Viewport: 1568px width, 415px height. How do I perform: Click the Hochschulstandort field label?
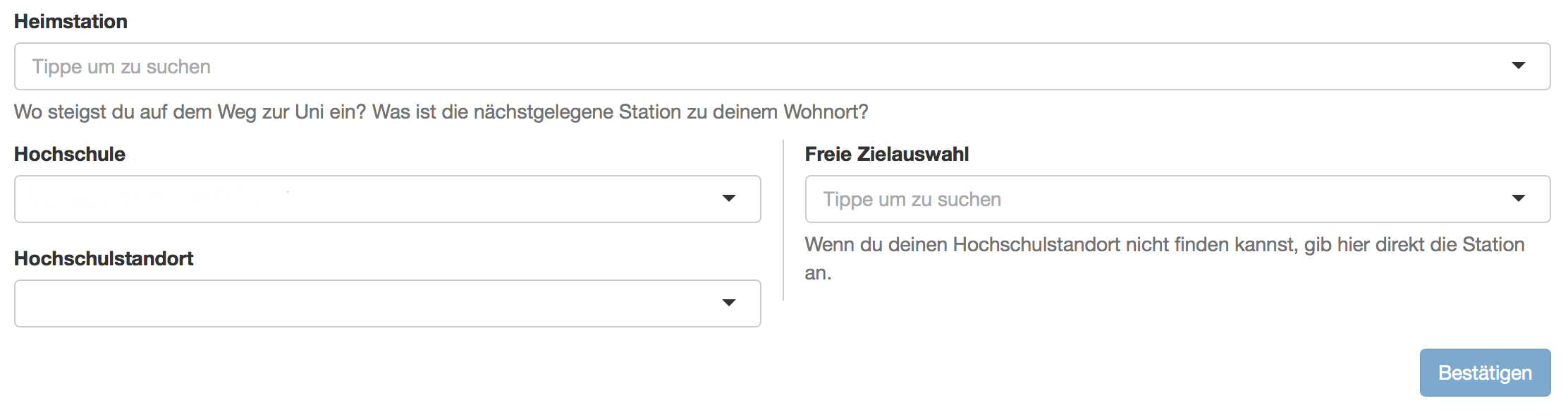[104, 258]
